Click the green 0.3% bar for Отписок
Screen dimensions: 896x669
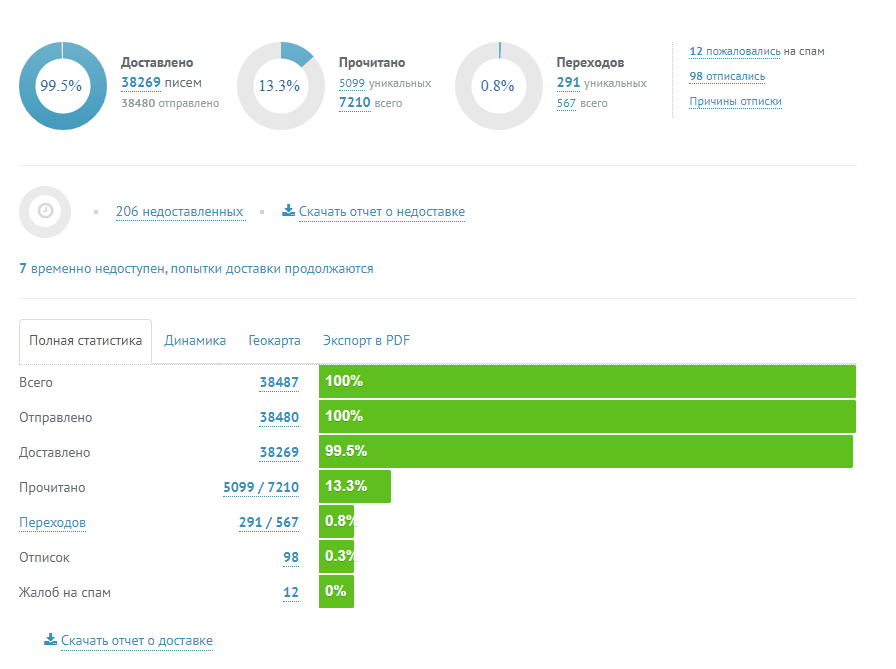(x=337, y=556)
